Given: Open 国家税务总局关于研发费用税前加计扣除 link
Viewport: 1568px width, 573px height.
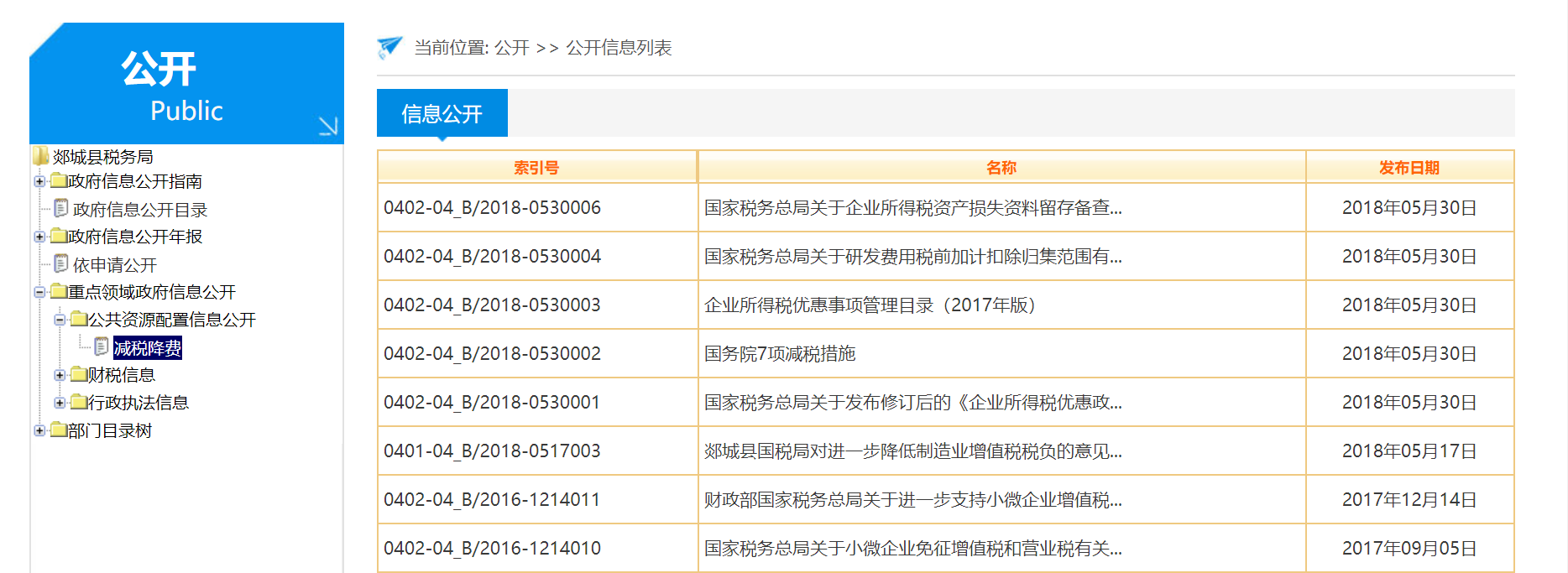Looking at the screenshot, I should point(913,256).
